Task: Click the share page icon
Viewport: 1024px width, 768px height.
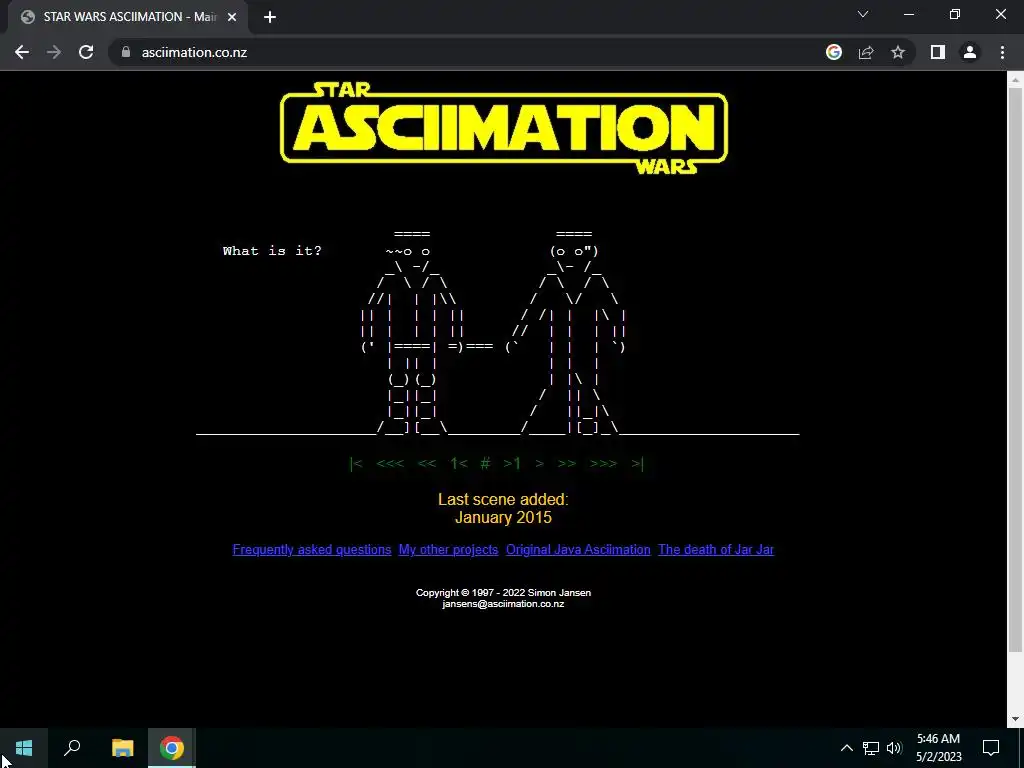Action: coord(866,52)
